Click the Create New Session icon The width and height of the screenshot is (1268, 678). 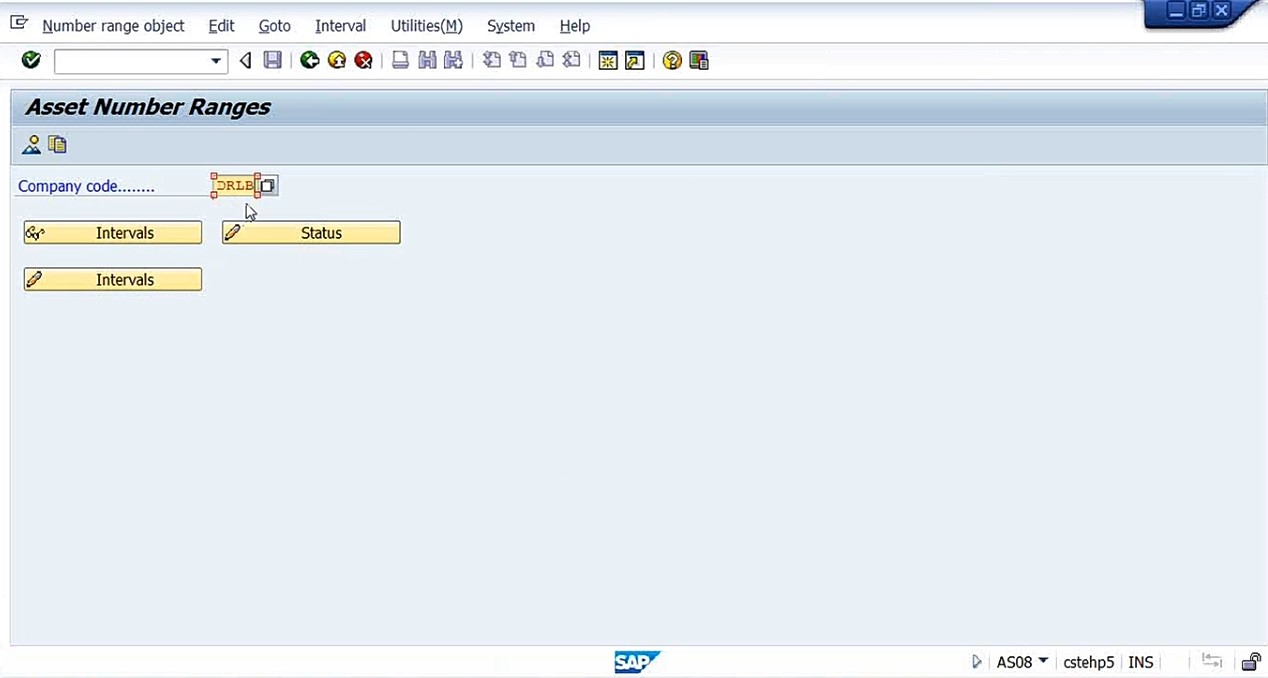[608, 61]
